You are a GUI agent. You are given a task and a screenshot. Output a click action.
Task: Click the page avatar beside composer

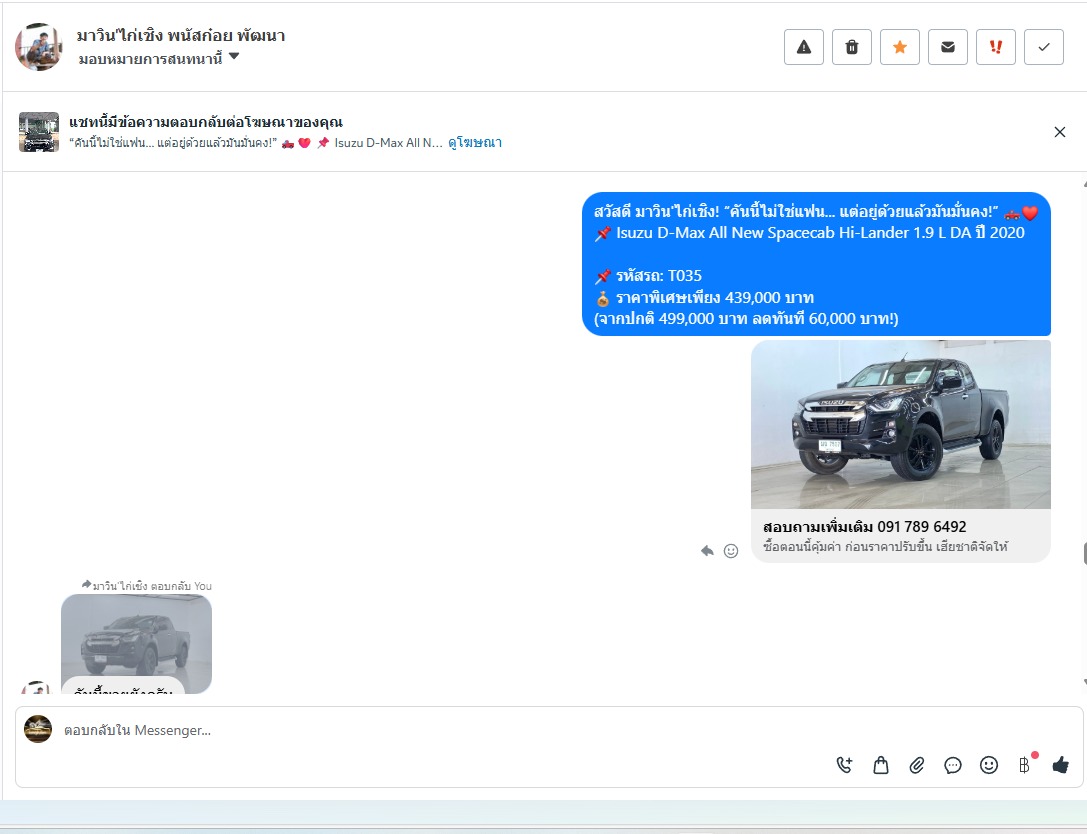38,729
